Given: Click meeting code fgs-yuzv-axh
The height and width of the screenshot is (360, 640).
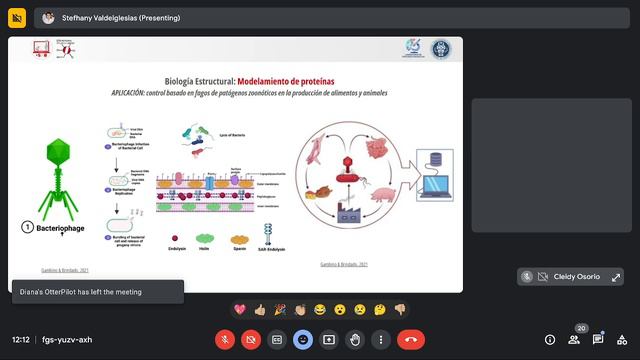Looking at the screenshot, I should click(x=67, y=340).
